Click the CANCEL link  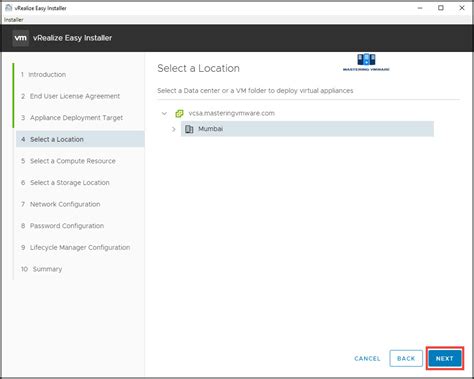click(x=367, y=359)
